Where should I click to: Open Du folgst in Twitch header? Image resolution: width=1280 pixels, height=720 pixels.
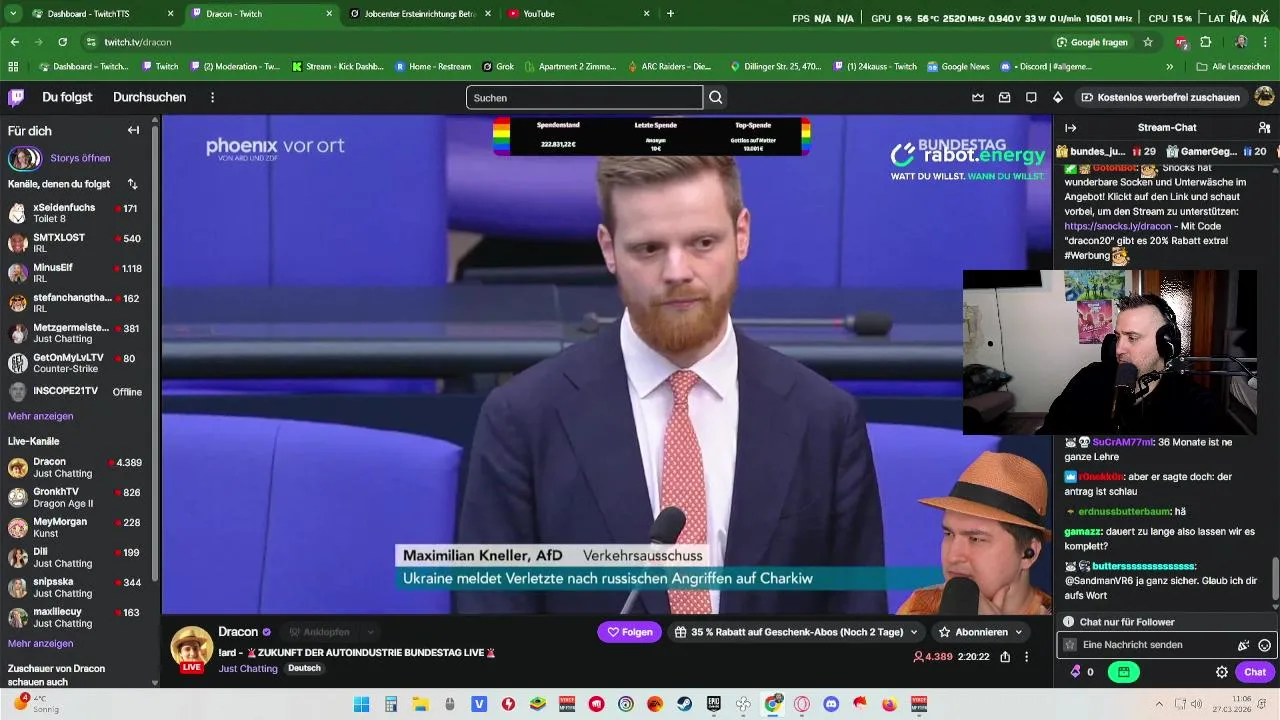coord(67,97)
